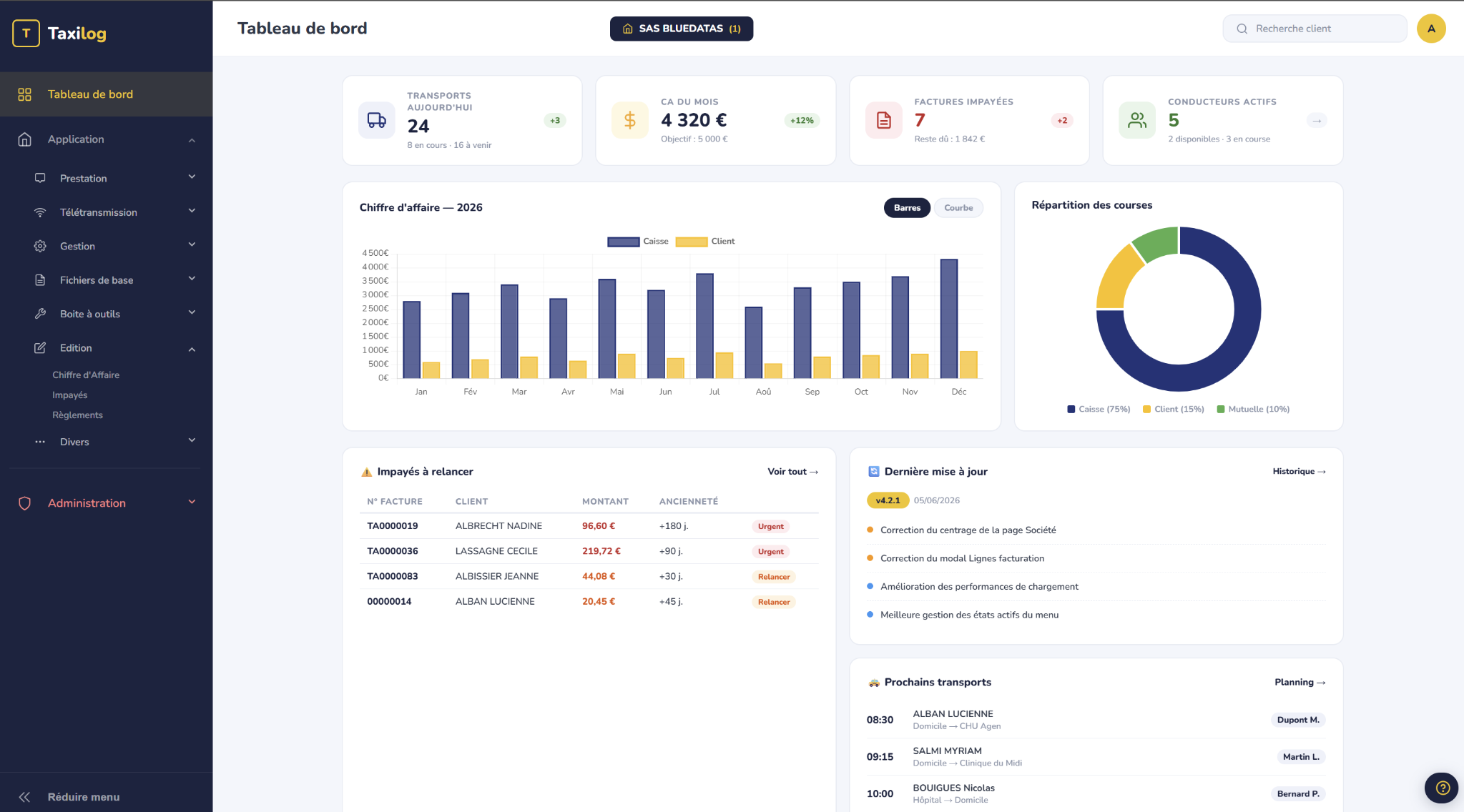
Task: Collapse the Edition submenu chevron
Action: point(192,349)
